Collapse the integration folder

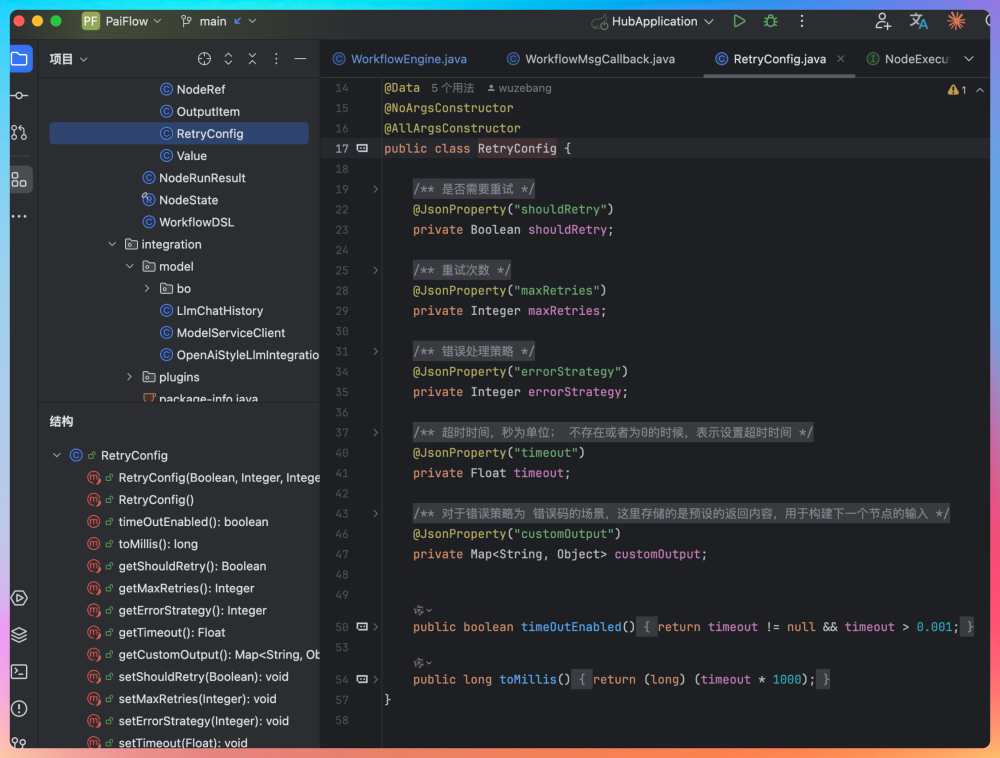click(112, 244)
